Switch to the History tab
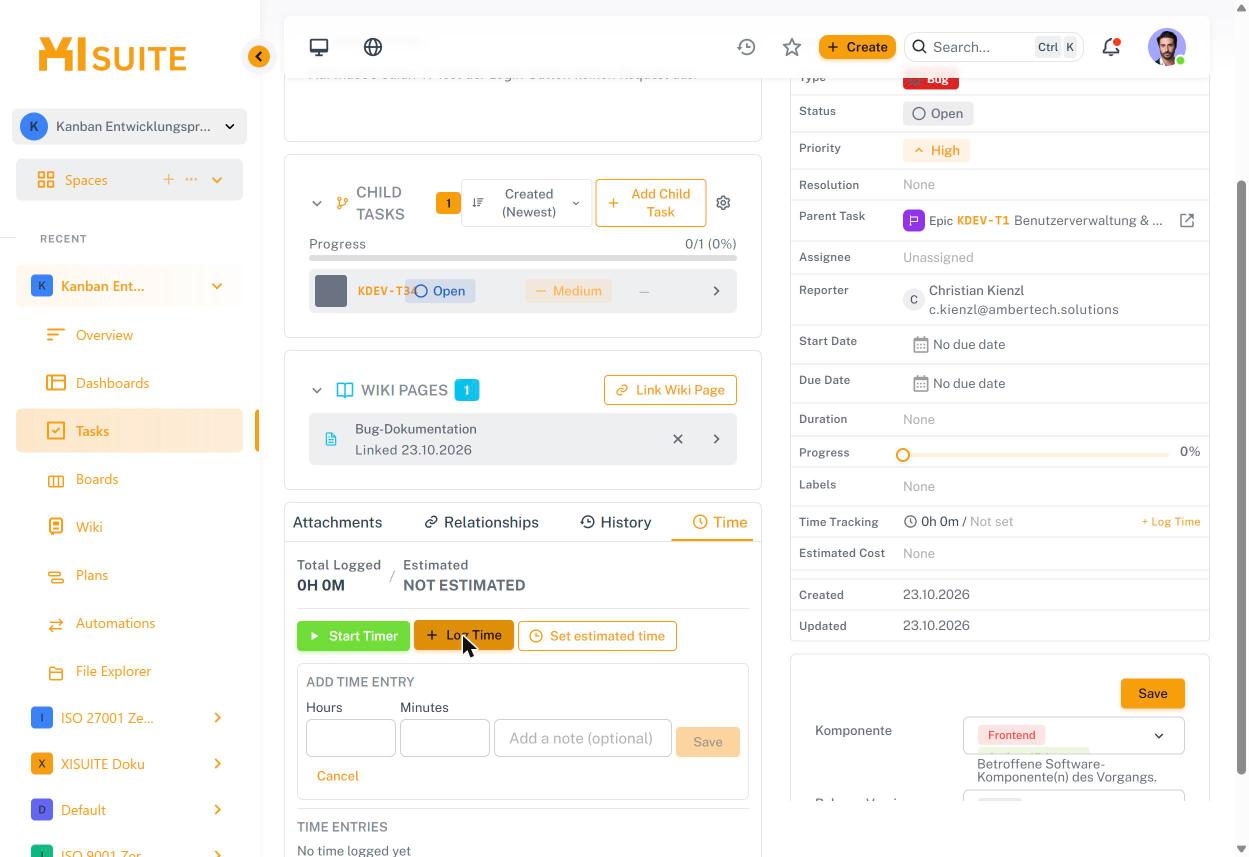This screenshot has width=1249, height=857. tap(616, 522)
